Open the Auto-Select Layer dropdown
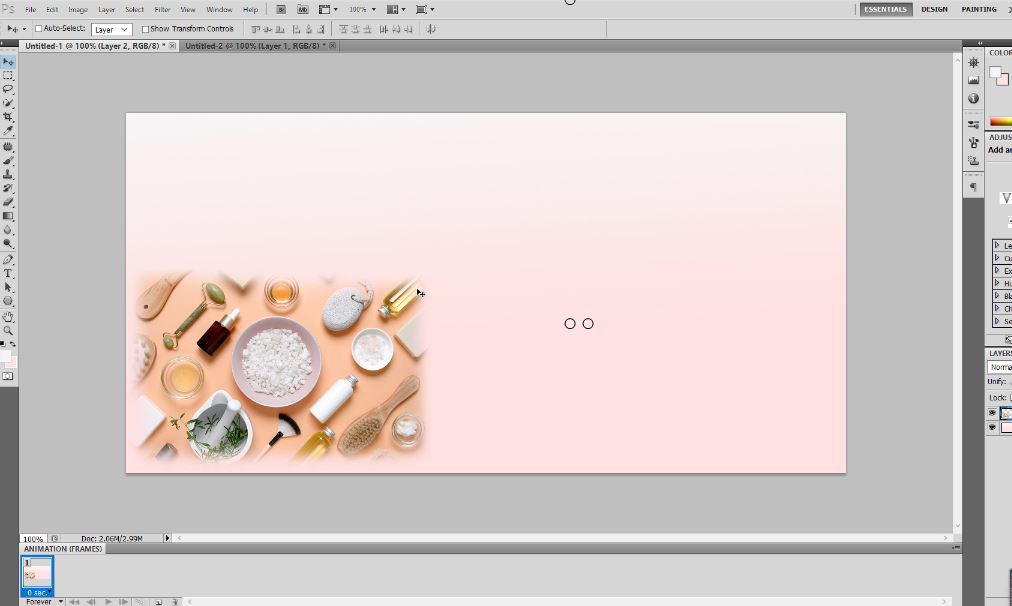 (112, 30)
